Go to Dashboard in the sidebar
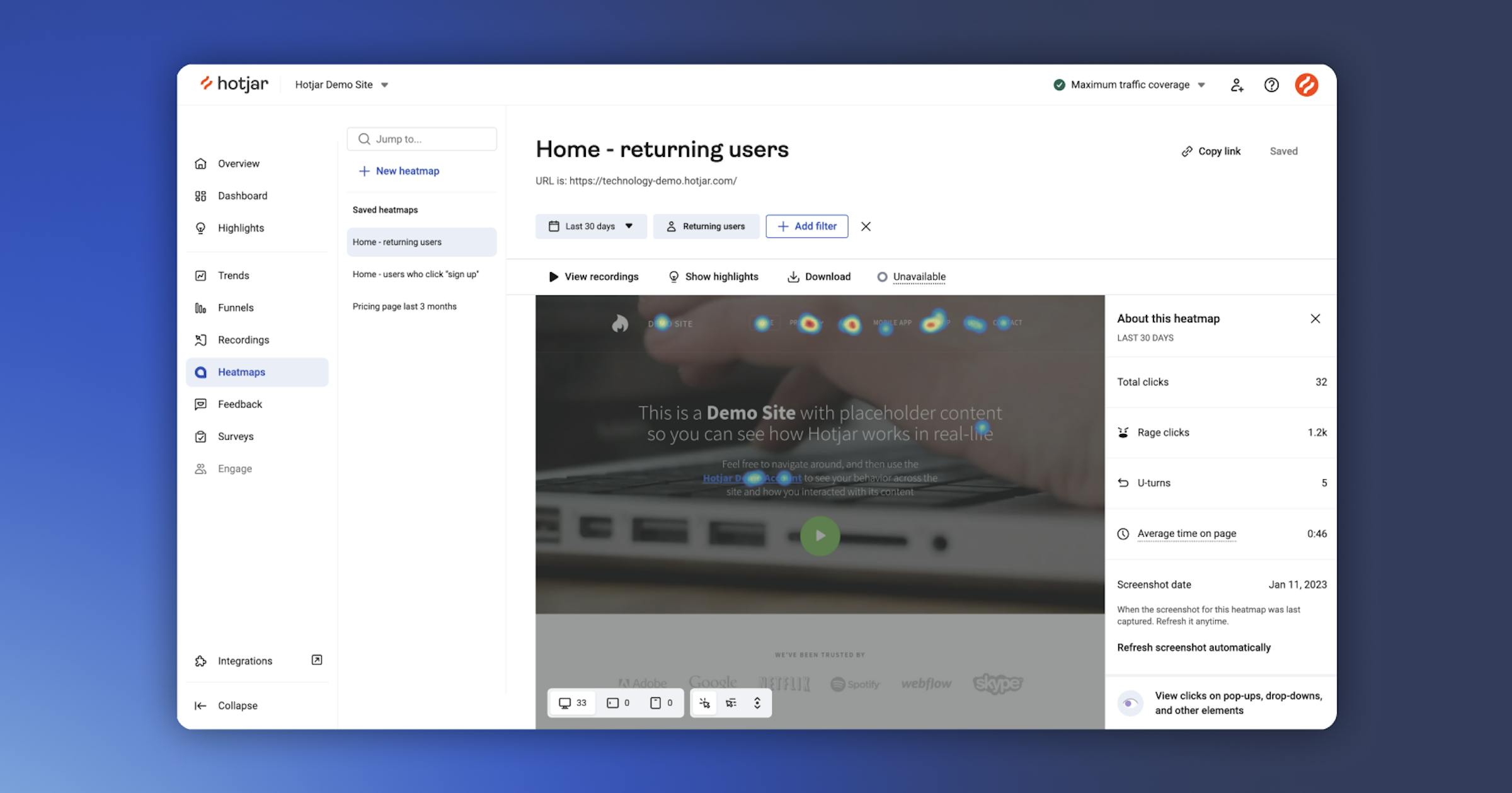Image resolution: width=1512 pixels, height=793 pixels. pos(257,196)
